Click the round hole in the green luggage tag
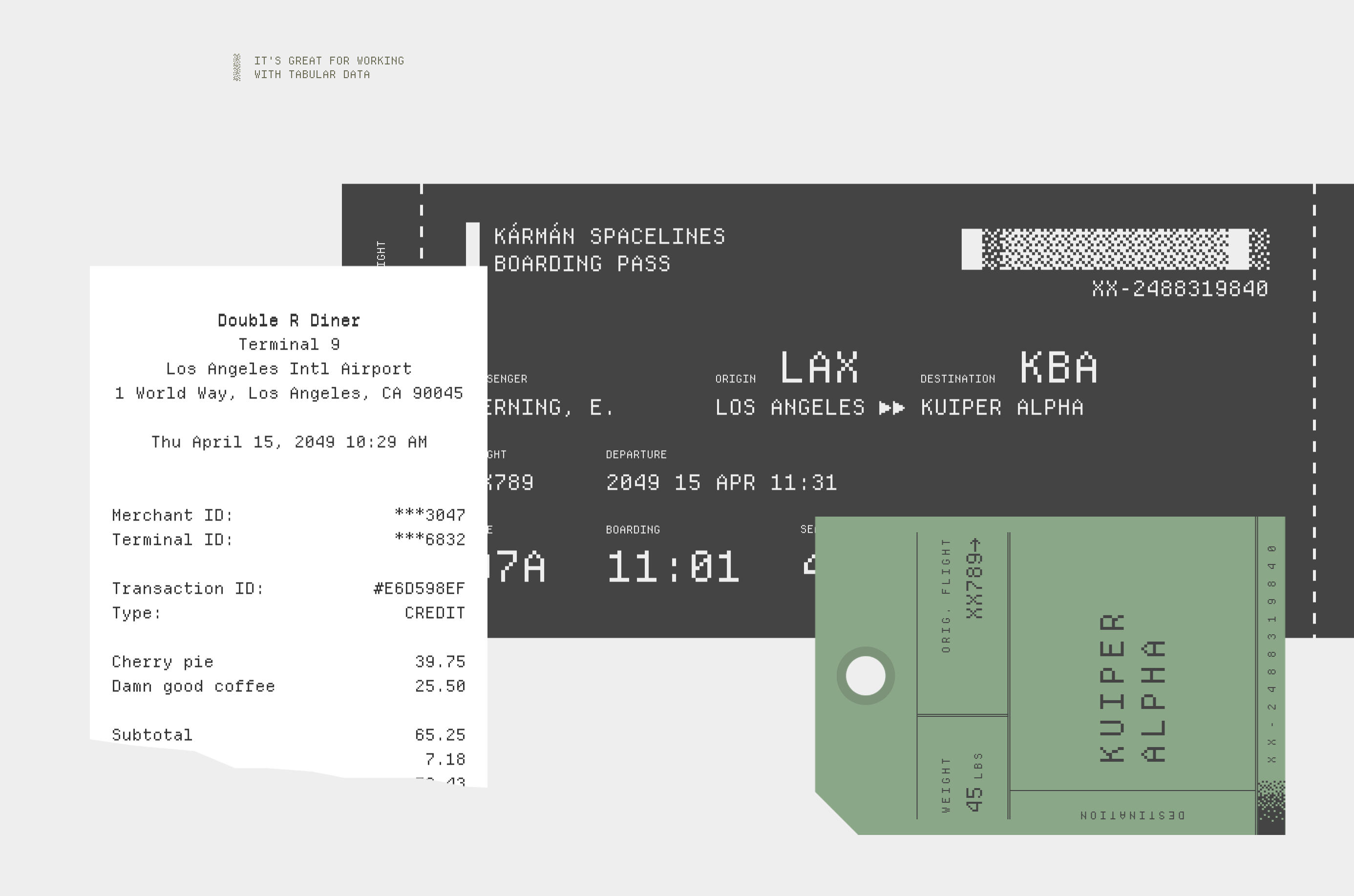The image size is (1354, 896). click(866, 675)
